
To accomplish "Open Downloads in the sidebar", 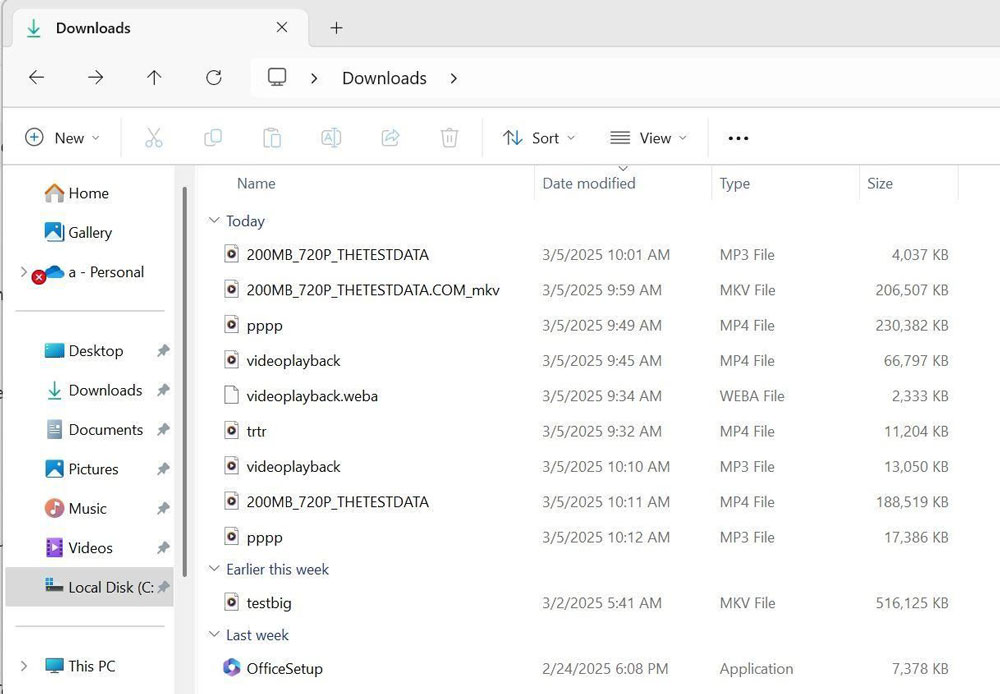I will [94, 390].
